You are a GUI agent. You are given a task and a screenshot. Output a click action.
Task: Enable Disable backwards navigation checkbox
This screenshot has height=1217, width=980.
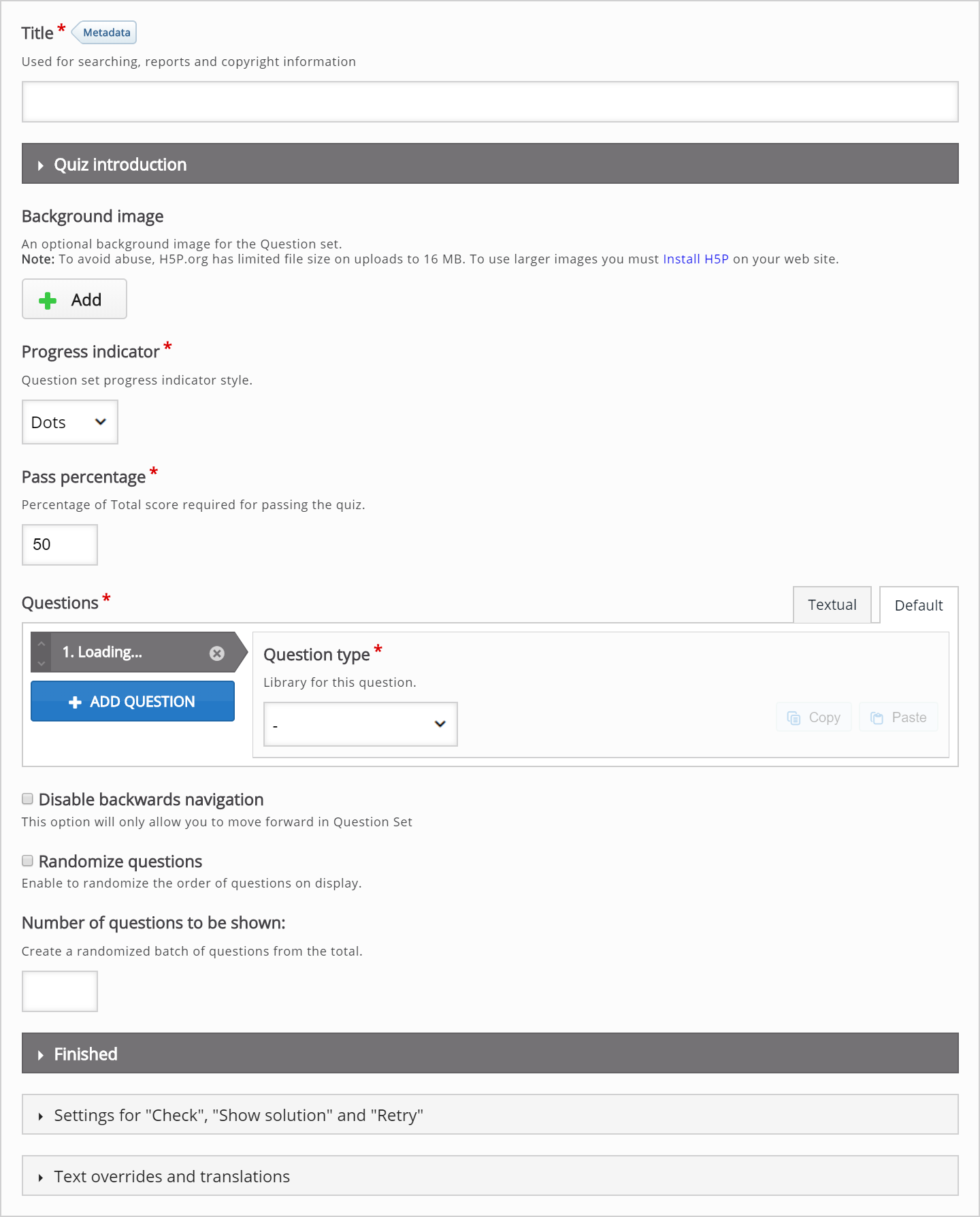tap(28, 799)
